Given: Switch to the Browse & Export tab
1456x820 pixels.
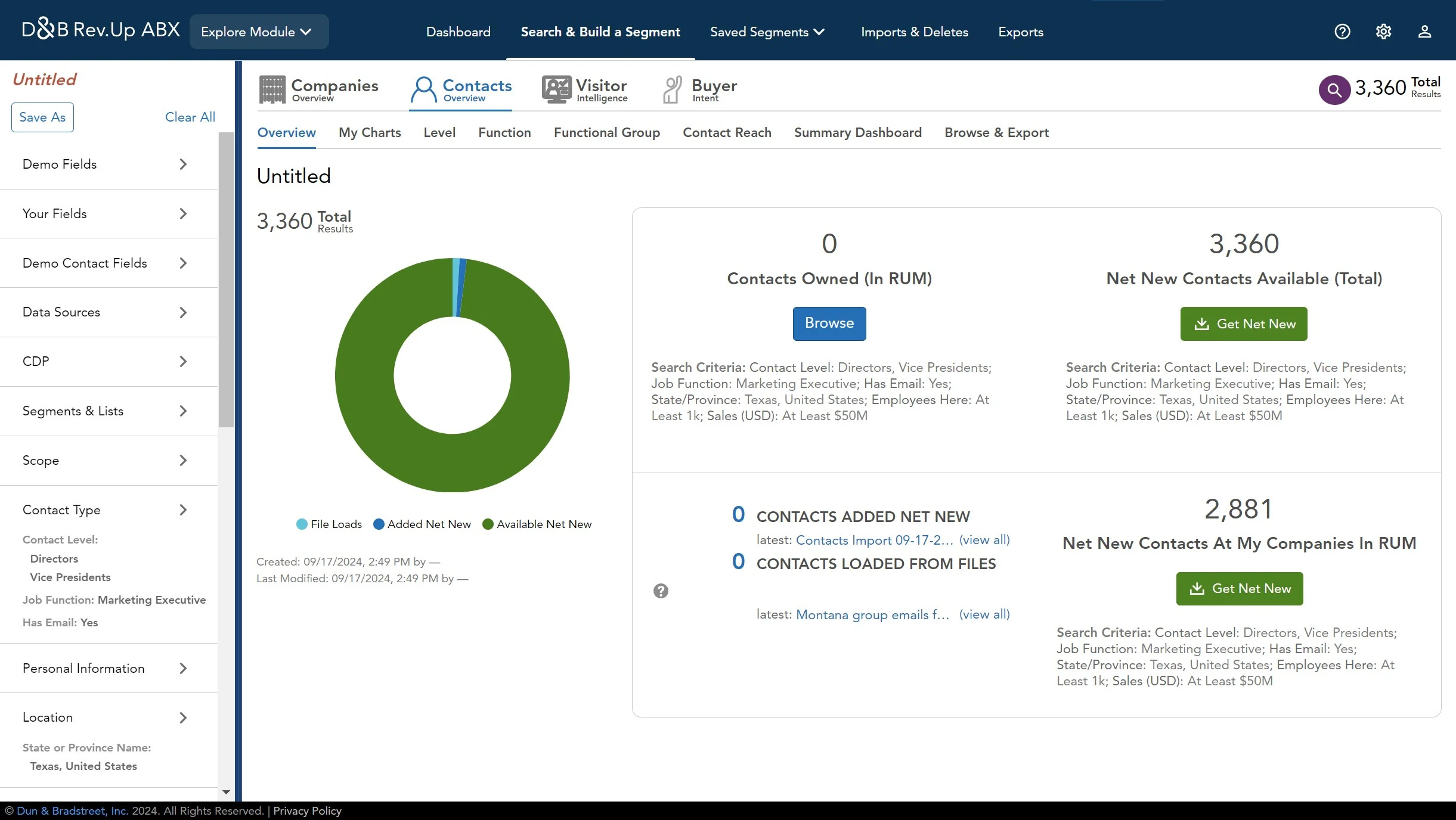Looking at the screenshot, I should point(996,133).
